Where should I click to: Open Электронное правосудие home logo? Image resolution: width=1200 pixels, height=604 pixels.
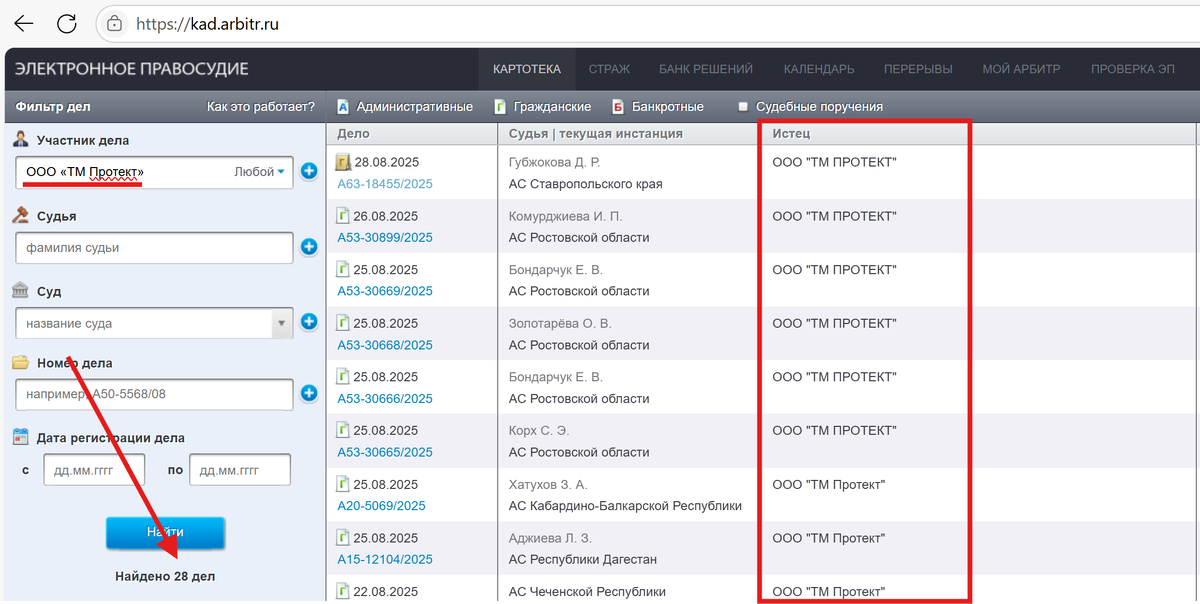[x=132, y=69]
